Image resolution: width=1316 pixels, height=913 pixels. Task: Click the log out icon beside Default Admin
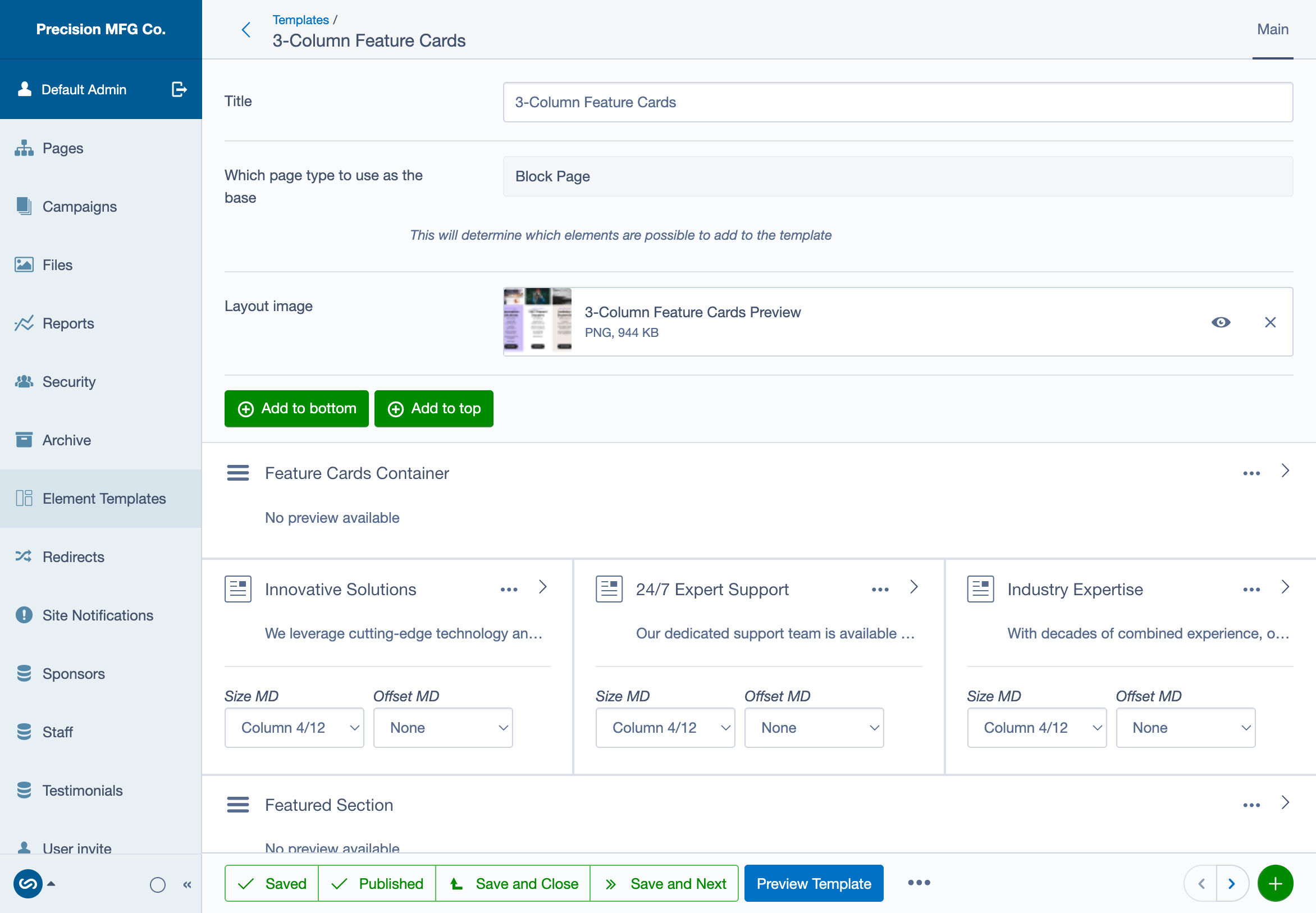coord(179,89)
